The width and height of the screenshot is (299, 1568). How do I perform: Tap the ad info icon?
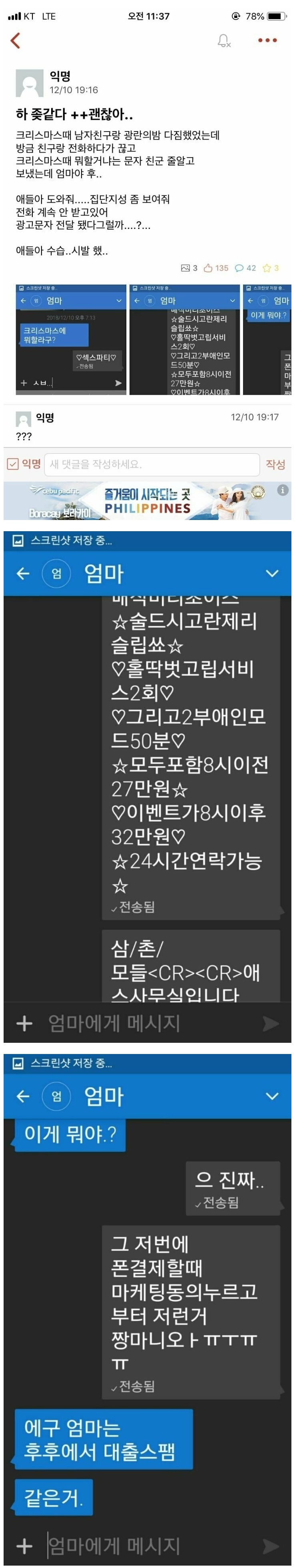pos(283,490)
